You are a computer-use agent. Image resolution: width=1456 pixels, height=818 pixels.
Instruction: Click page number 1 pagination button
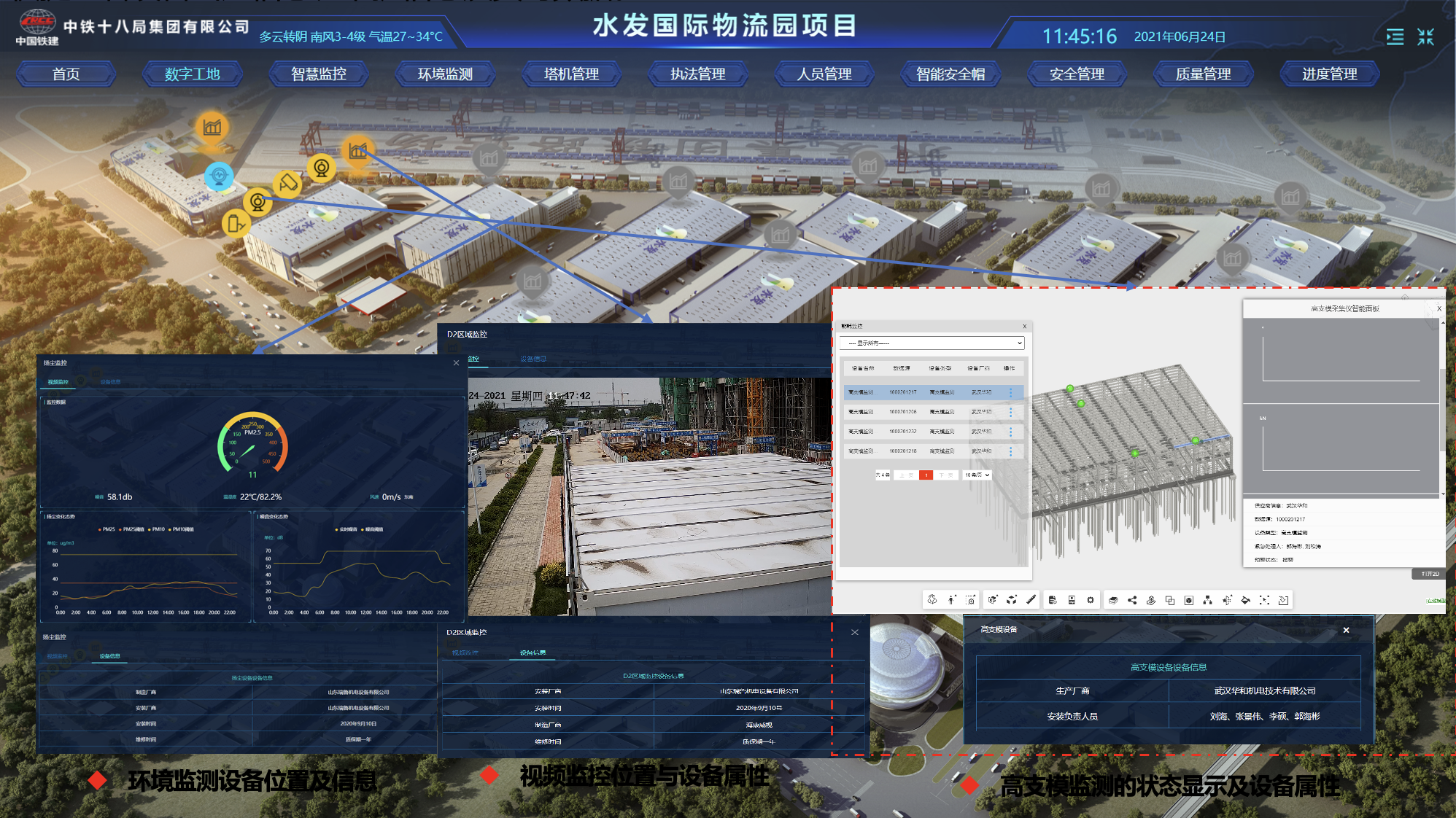click(x=926, y=475)
